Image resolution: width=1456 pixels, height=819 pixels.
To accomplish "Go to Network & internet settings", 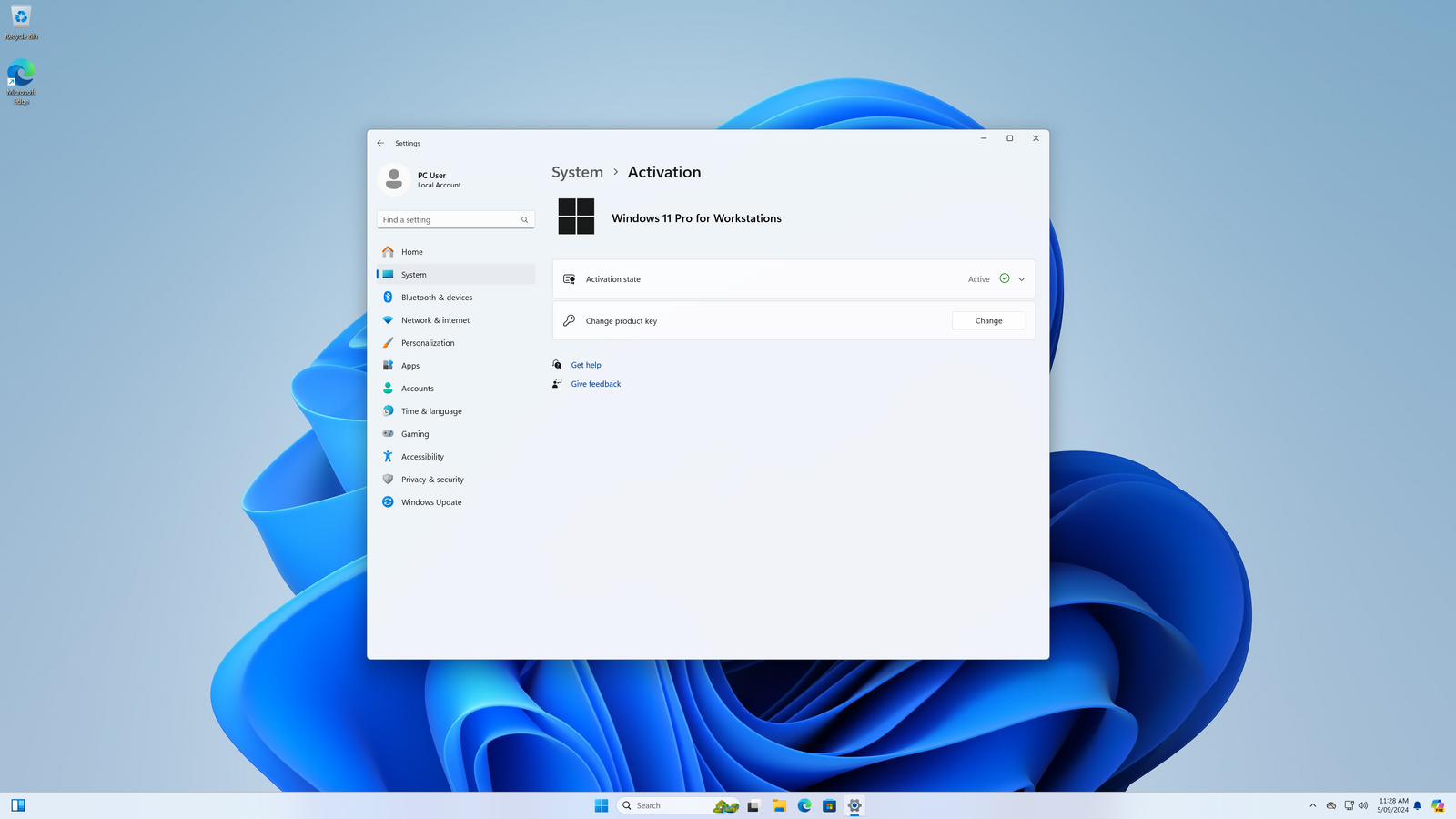I will 455,320.
